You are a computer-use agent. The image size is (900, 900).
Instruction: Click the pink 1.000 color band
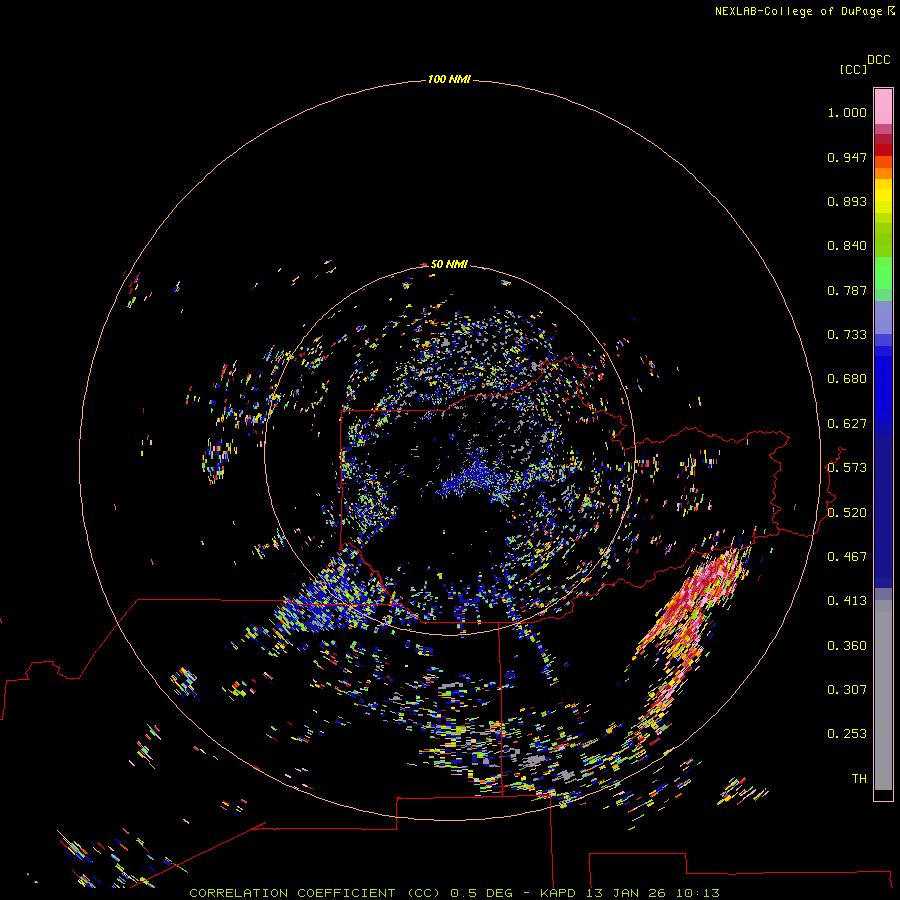coord(883,107)
